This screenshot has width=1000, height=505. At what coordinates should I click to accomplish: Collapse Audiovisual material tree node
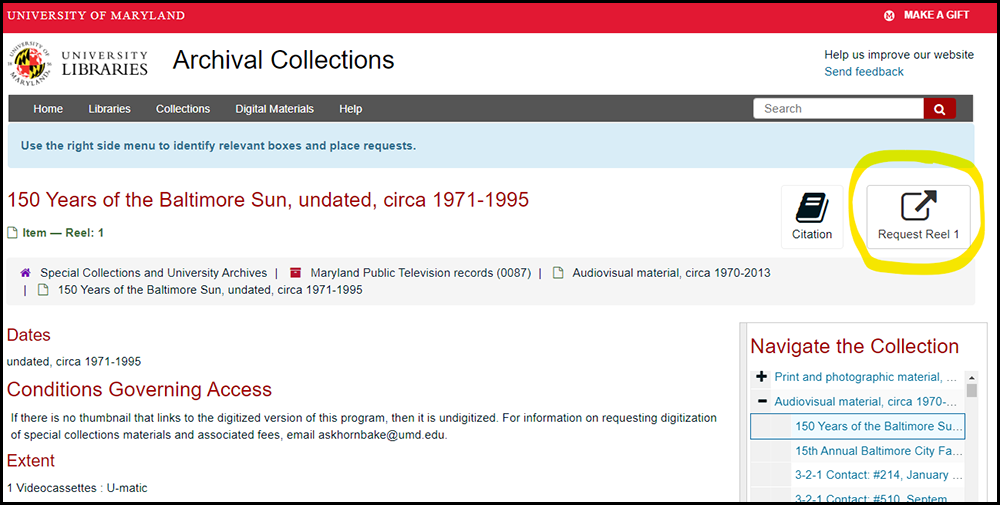[761, 402]
